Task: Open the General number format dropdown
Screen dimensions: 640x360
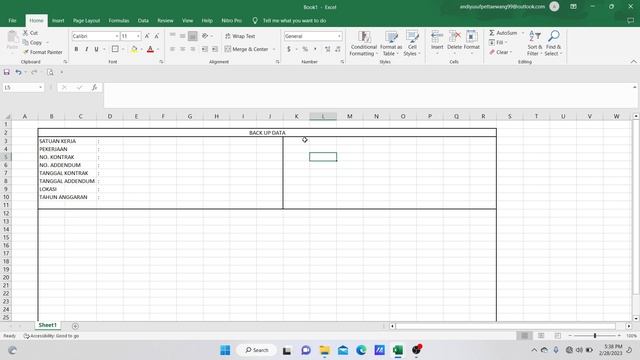Action: coord(339,36)
